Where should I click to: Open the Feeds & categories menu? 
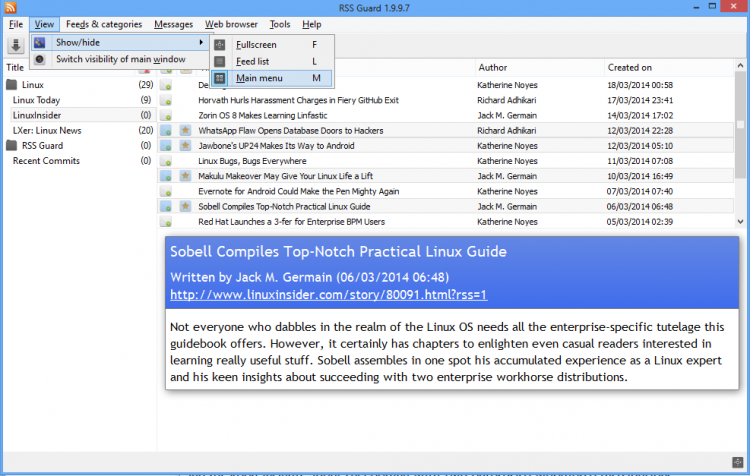[104, 24]
